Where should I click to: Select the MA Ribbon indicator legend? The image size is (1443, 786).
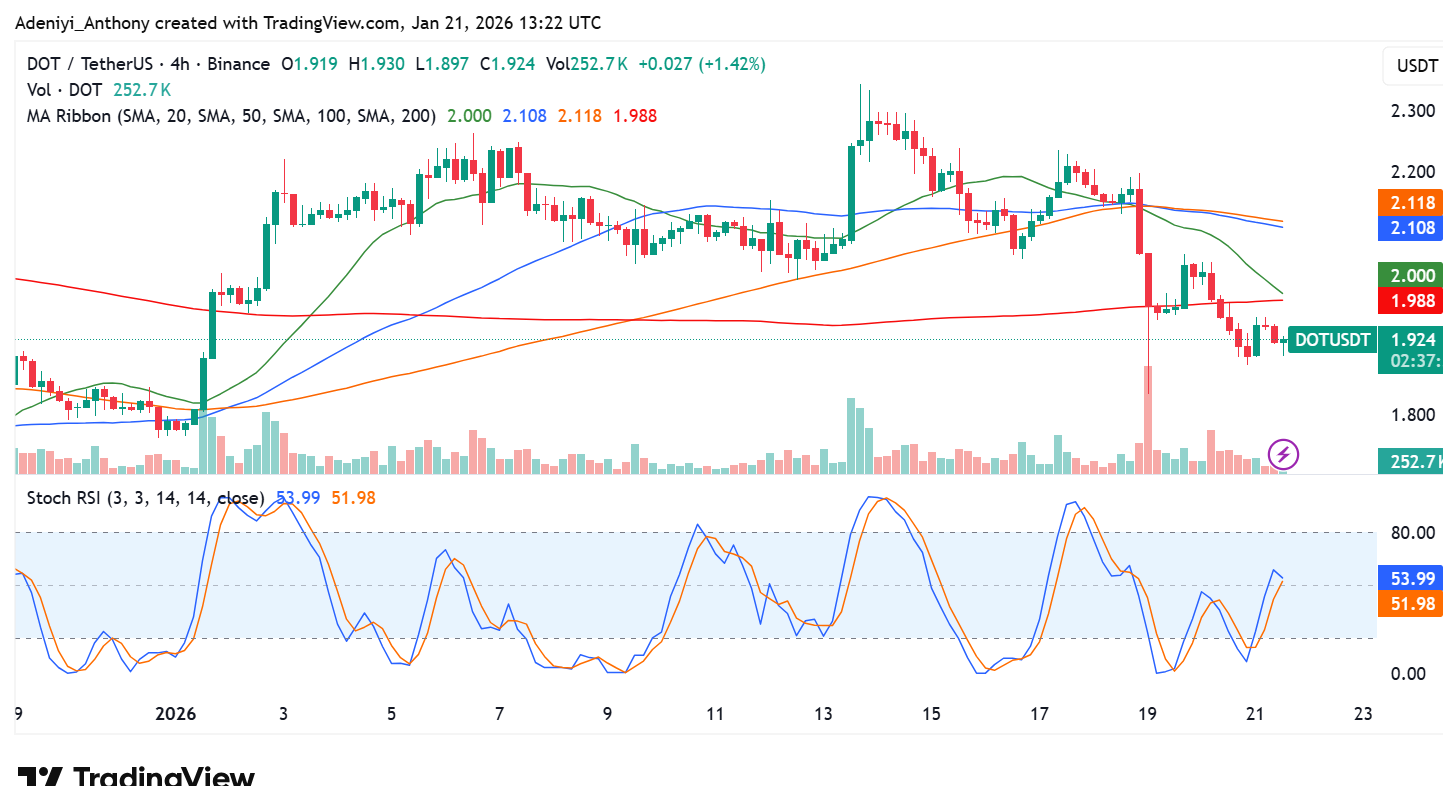click(231, 116)
